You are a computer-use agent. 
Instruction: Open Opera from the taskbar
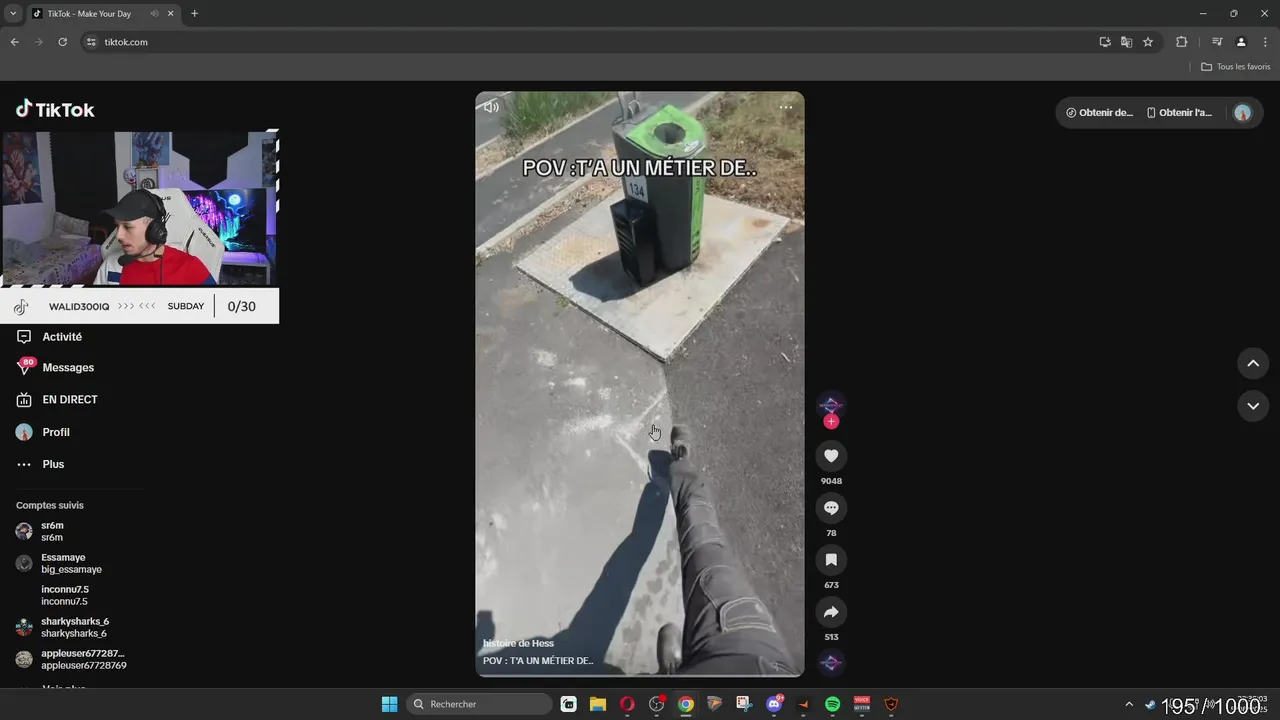pyautogui.click(x=627, y=704)
